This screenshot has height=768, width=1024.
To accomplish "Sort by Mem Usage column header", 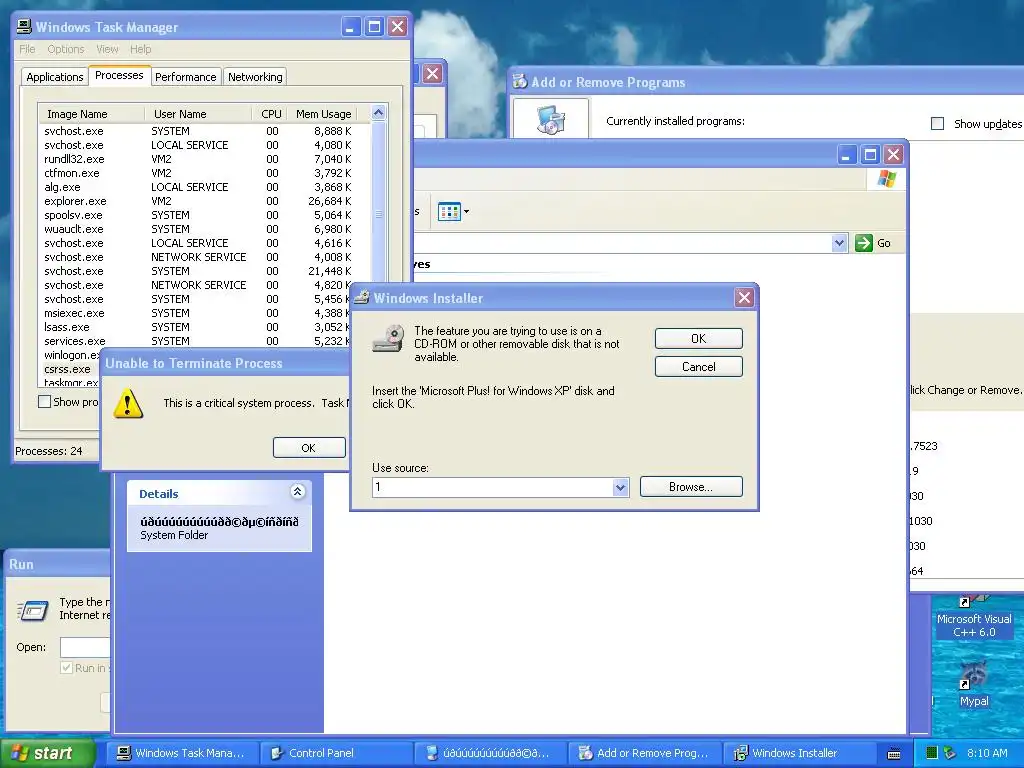I will click(x=323, y=114).
